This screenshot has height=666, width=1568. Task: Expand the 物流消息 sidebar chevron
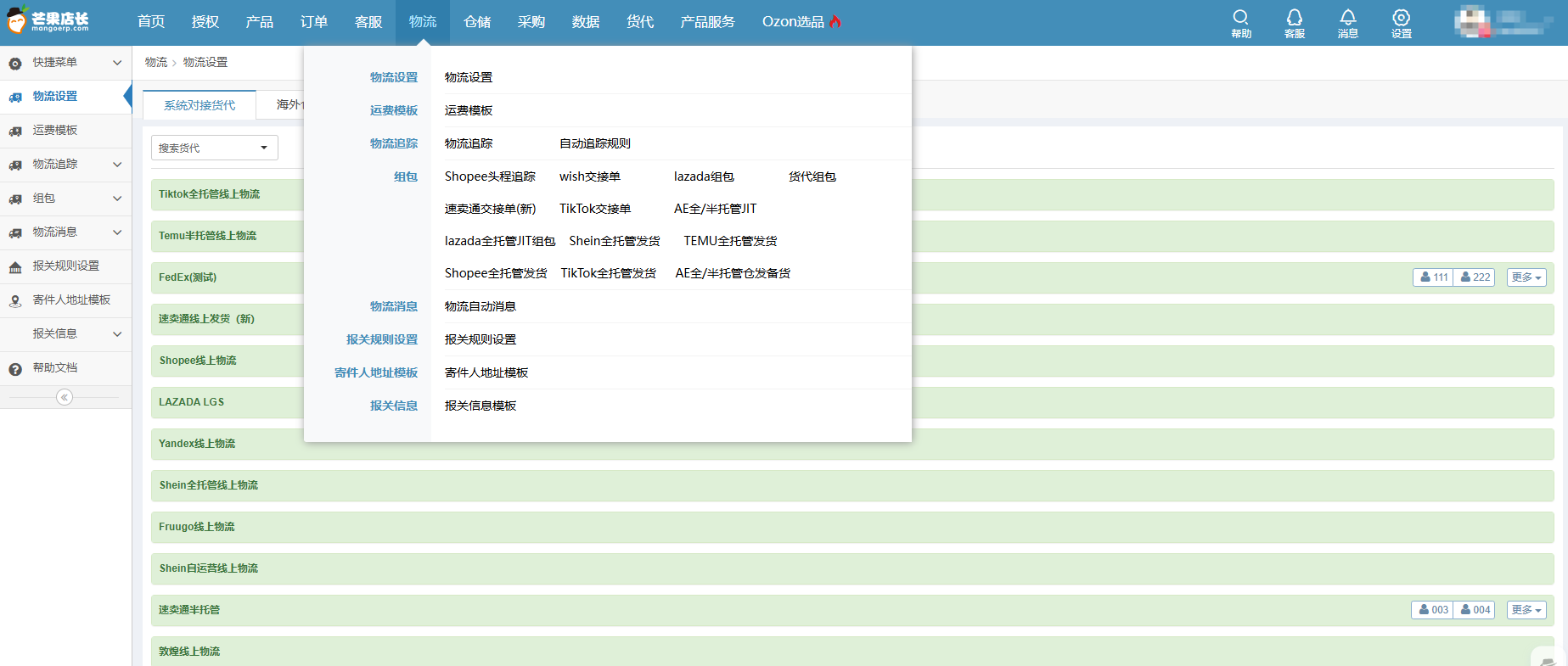pos(117,232)
